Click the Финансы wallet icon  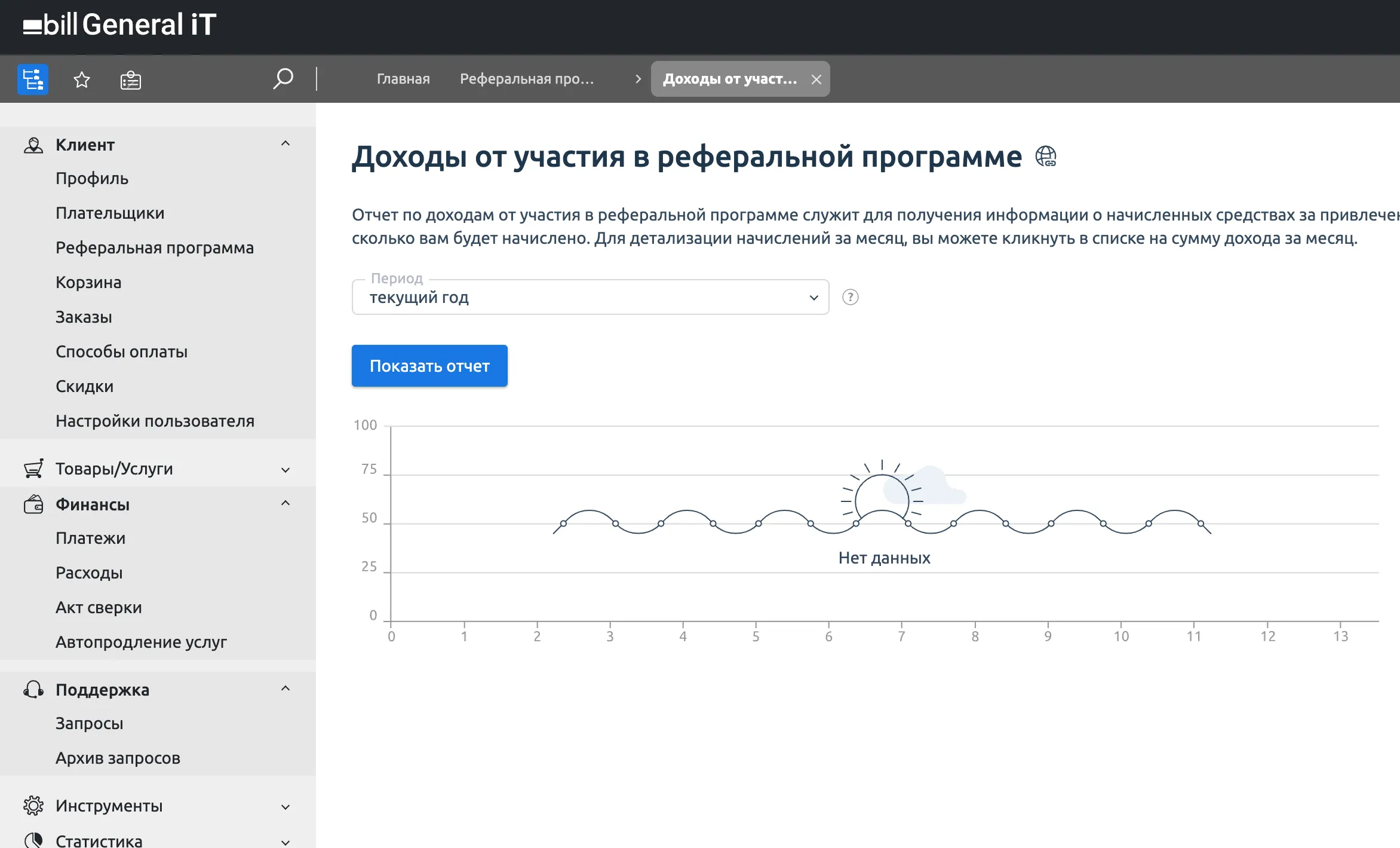[33, 504]
